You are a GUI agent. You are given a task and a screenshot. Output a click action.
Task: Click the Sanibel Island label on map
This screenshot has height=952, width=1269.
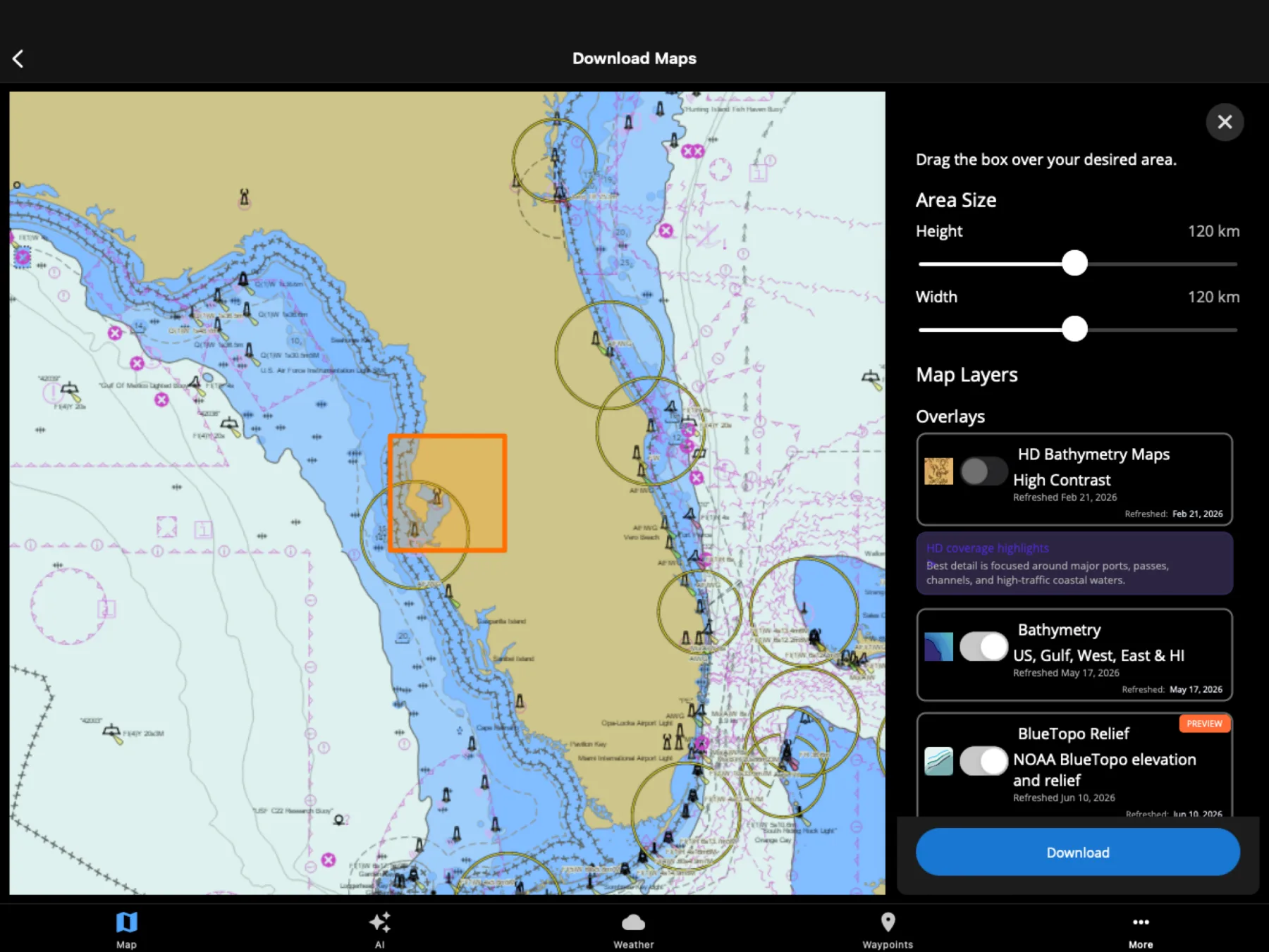[513, 659]
